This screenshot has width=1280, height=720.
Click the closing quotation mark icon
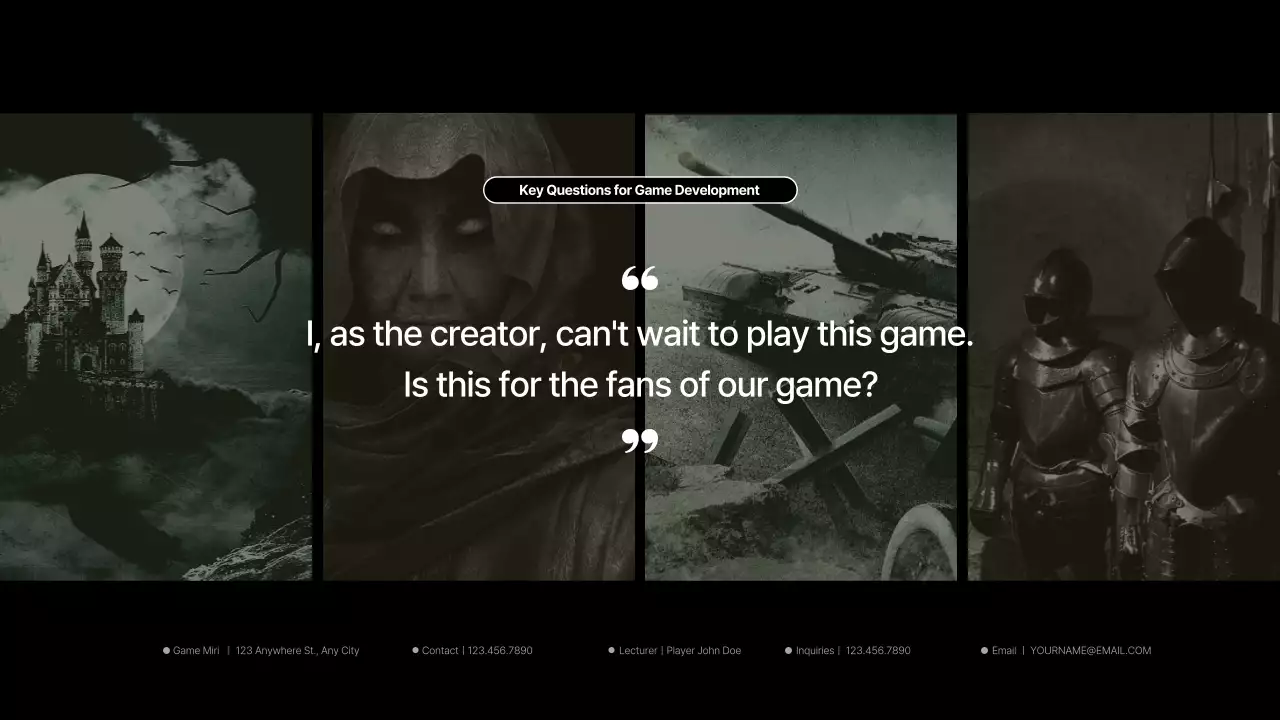pos(640,440)
